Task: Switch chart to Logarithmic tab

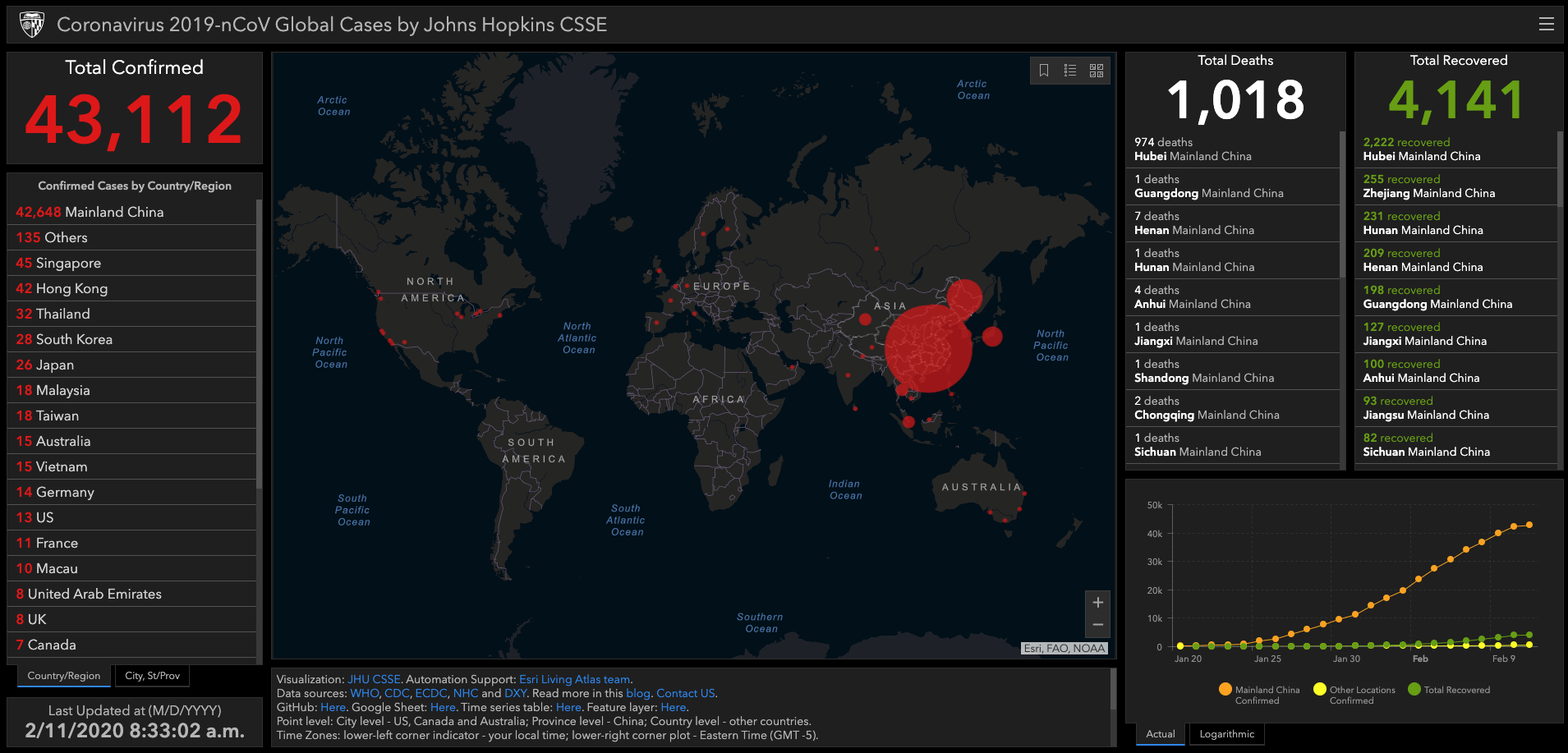Action: tap(1226, 734)
